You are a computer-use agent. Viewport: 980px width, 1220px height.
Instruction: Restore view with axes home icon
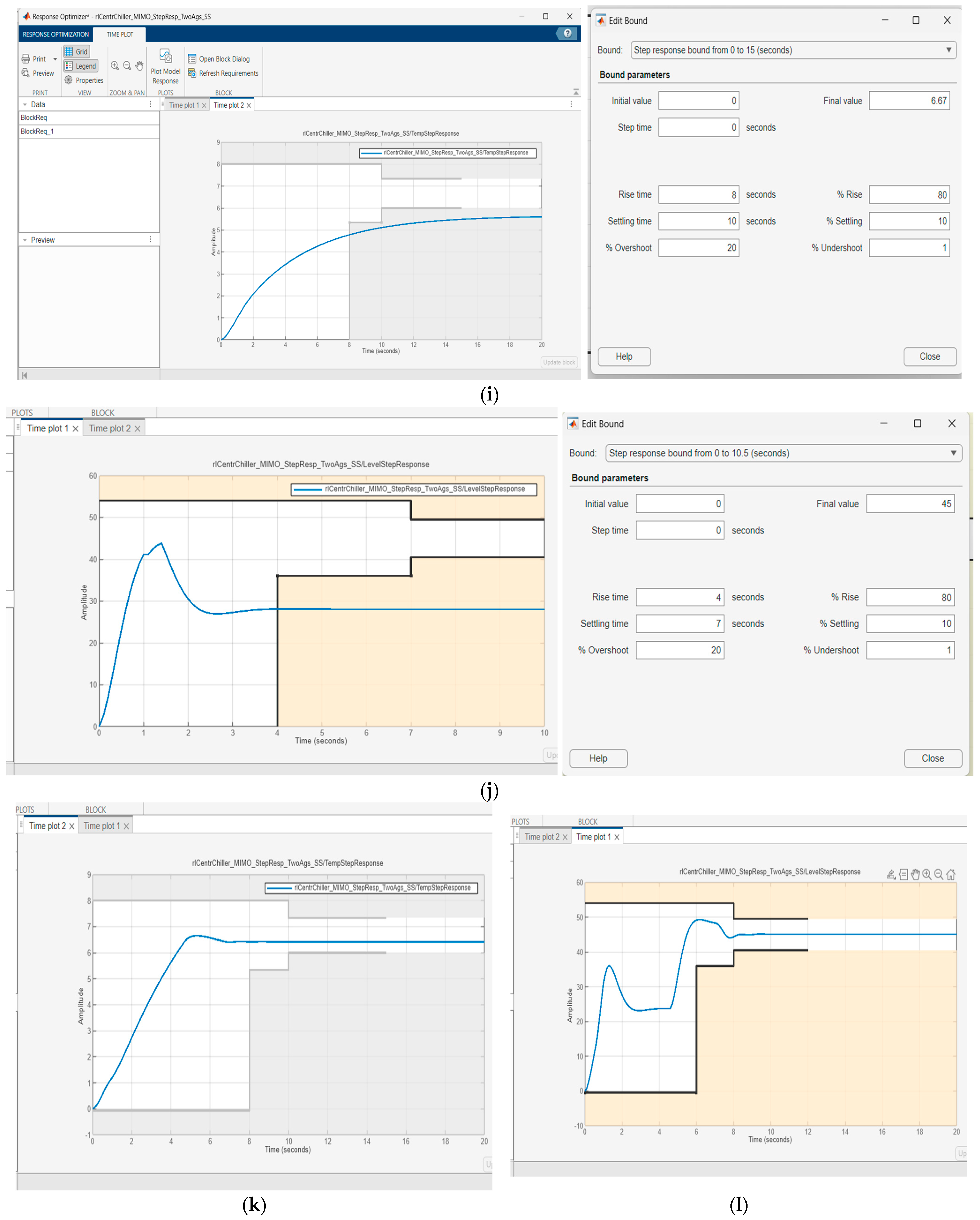click(950, 874)
